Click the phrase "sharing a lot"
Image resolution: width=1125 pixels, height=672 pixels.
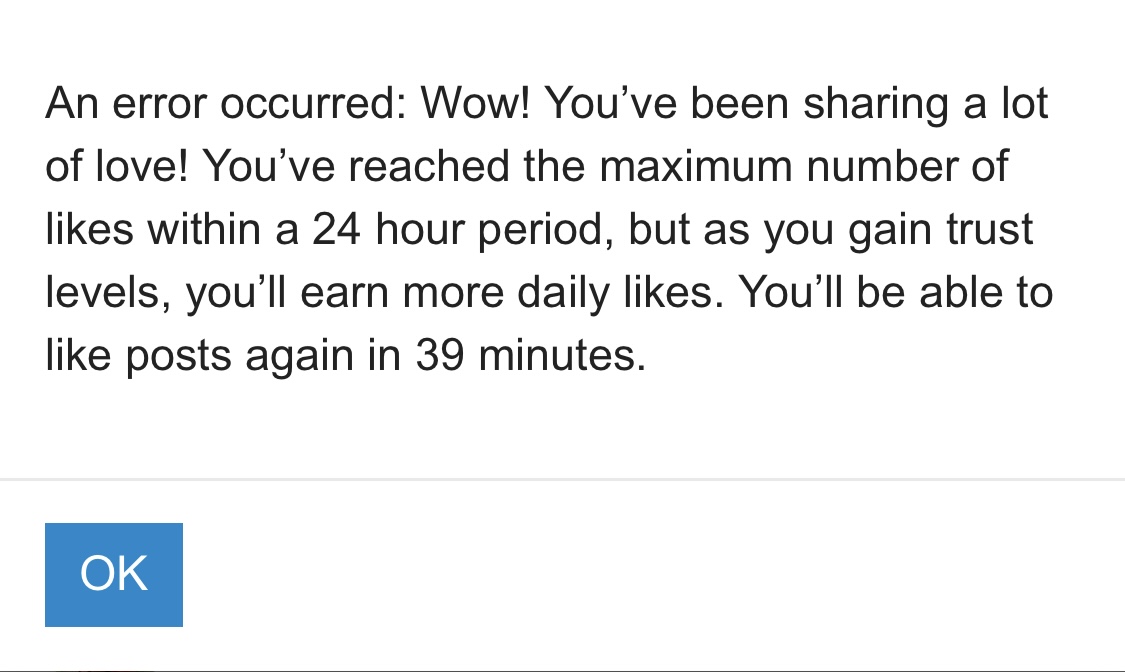[x=926, y=105]
